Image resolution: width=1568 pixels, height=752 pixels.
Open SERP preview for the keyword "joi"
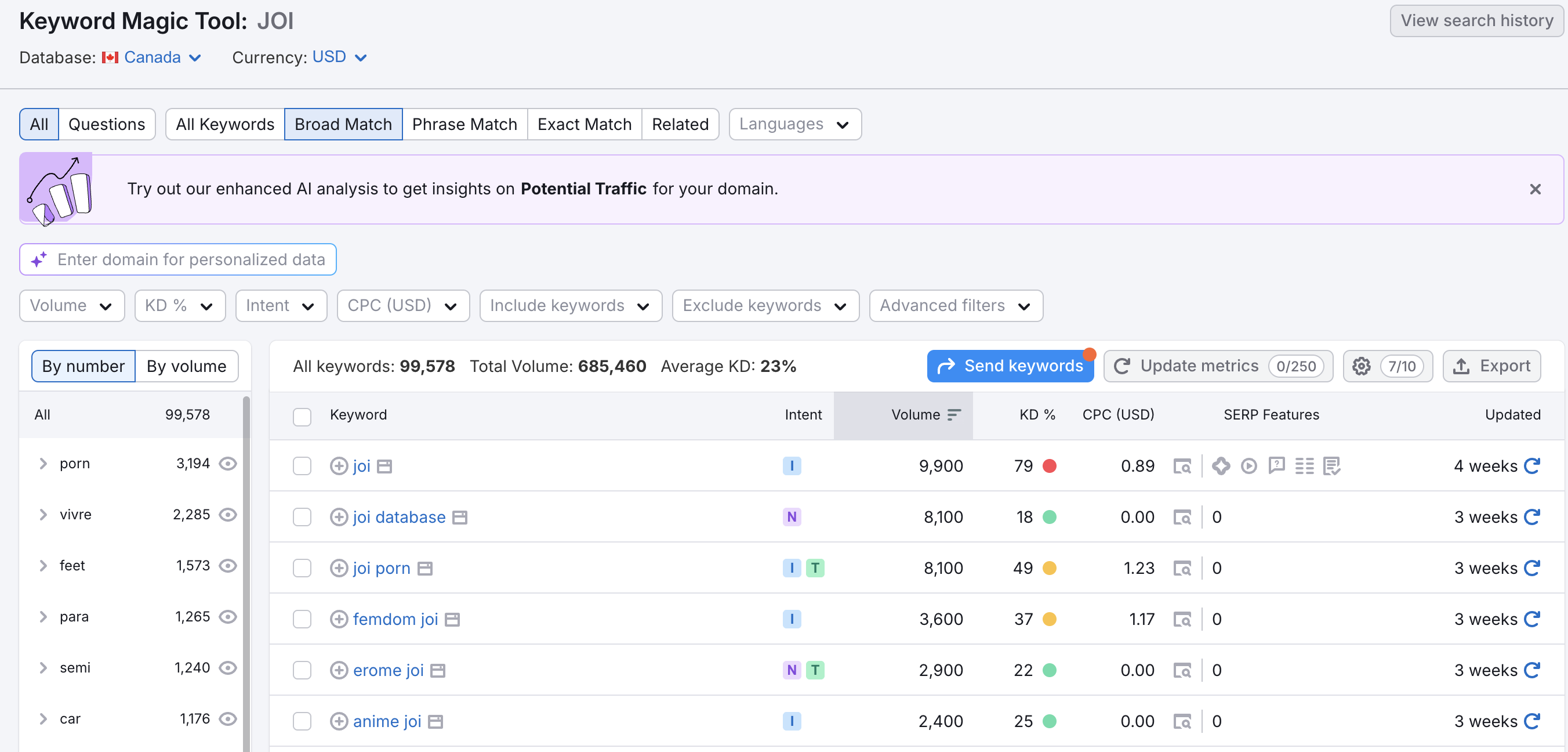pyautogui.click(x=1183, y=466)
